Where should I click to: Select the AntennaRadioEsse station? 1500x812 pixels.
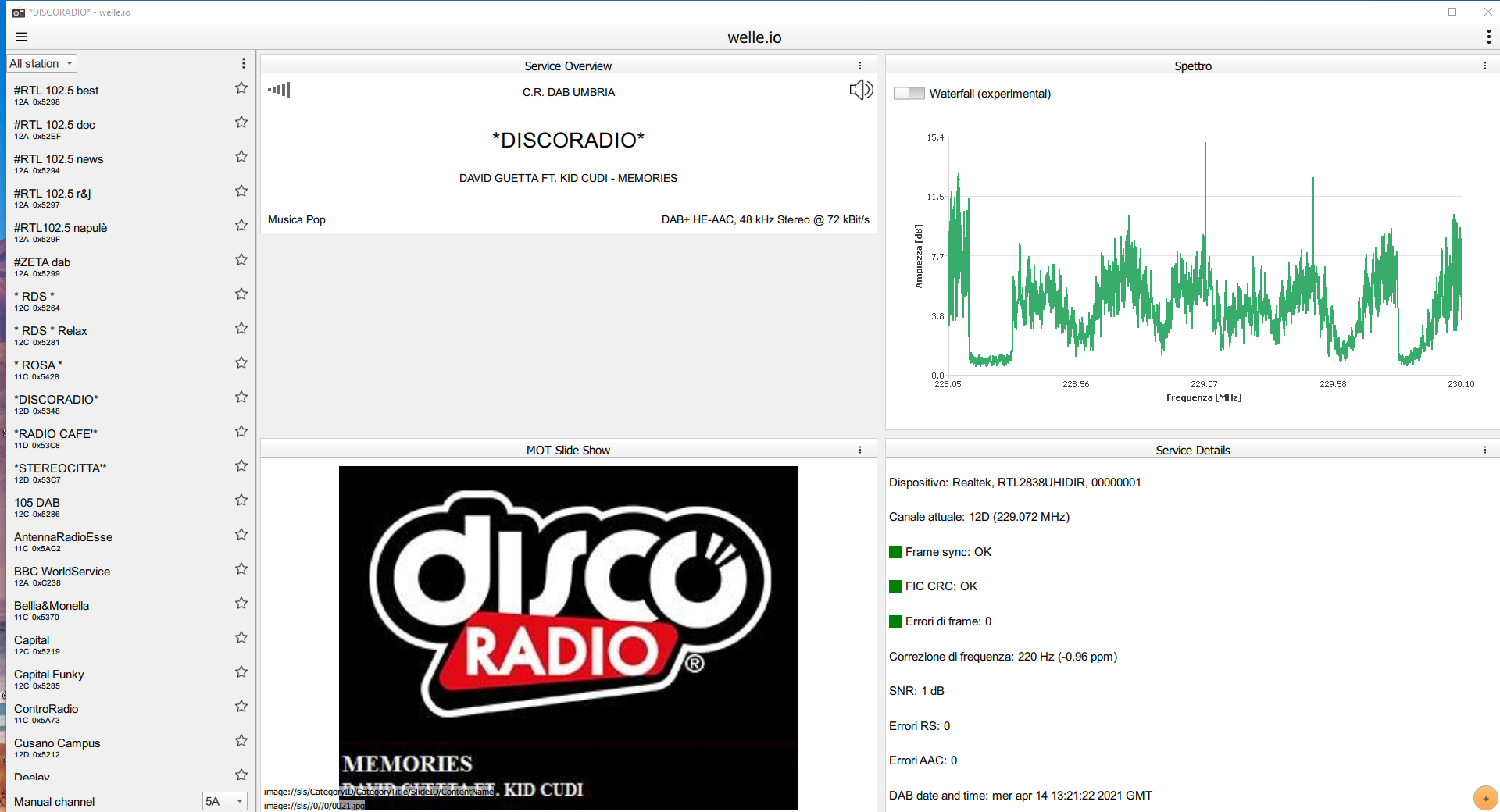[117, 541]
